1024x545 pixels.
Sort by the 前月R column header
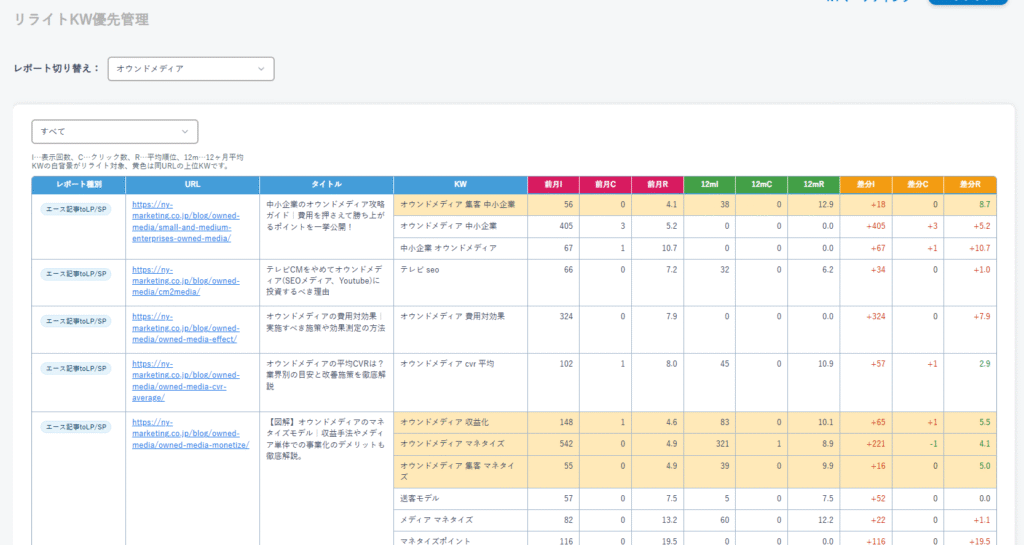click(x=658, y=185)
